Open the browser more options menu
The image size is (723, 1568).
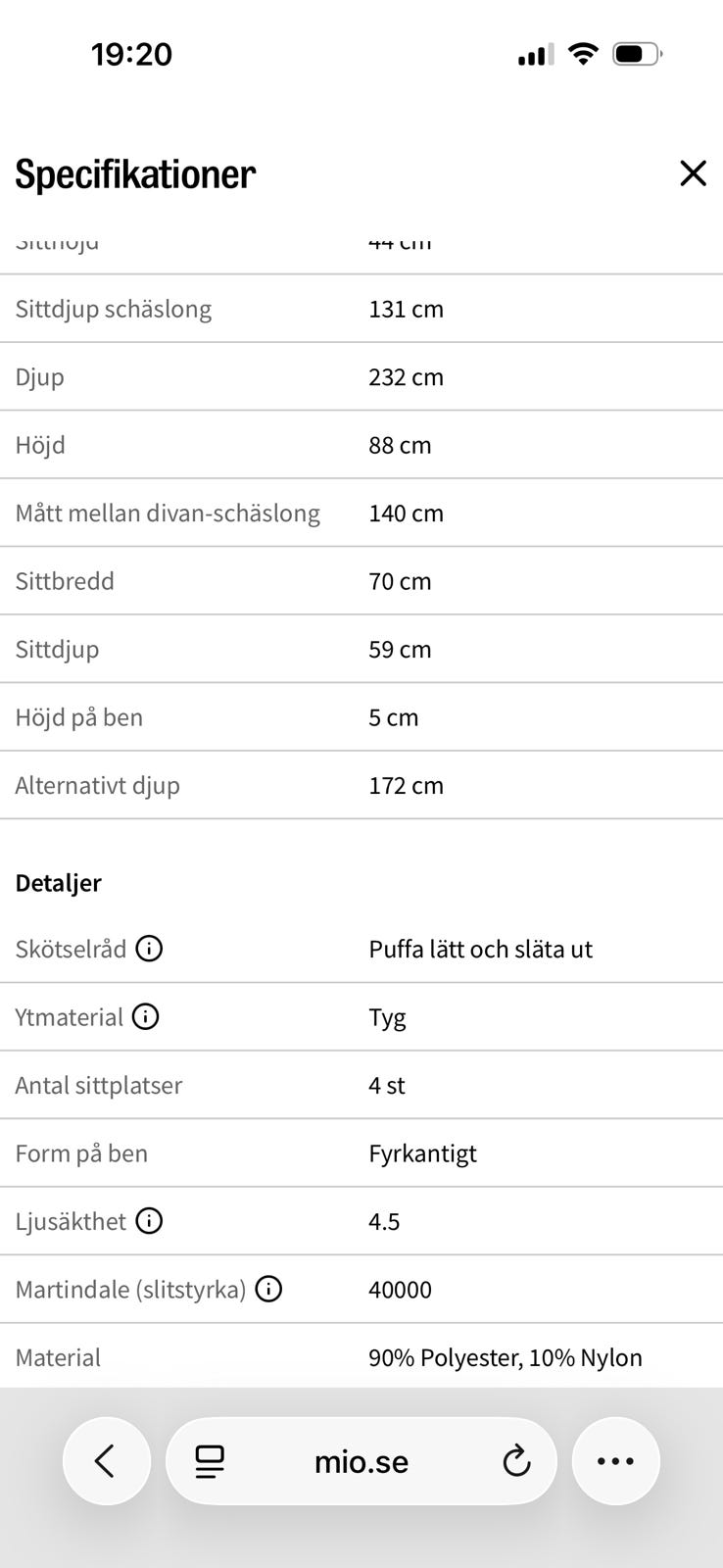pos(615,1461)
